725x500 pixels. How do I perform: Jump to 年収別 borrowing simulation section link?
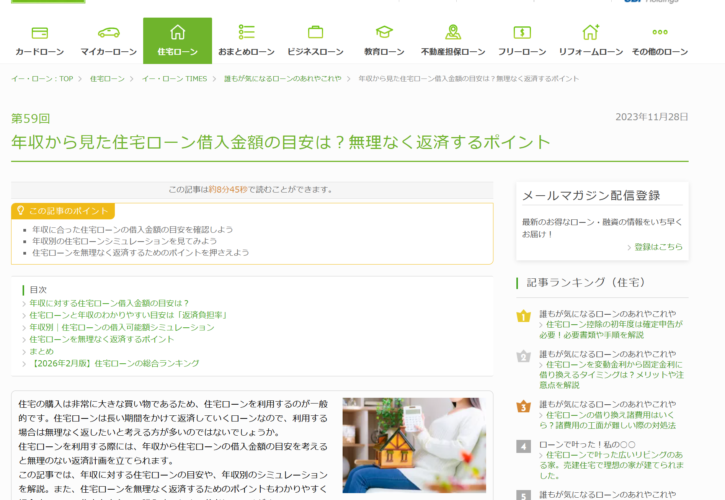[x=121, y=327]
